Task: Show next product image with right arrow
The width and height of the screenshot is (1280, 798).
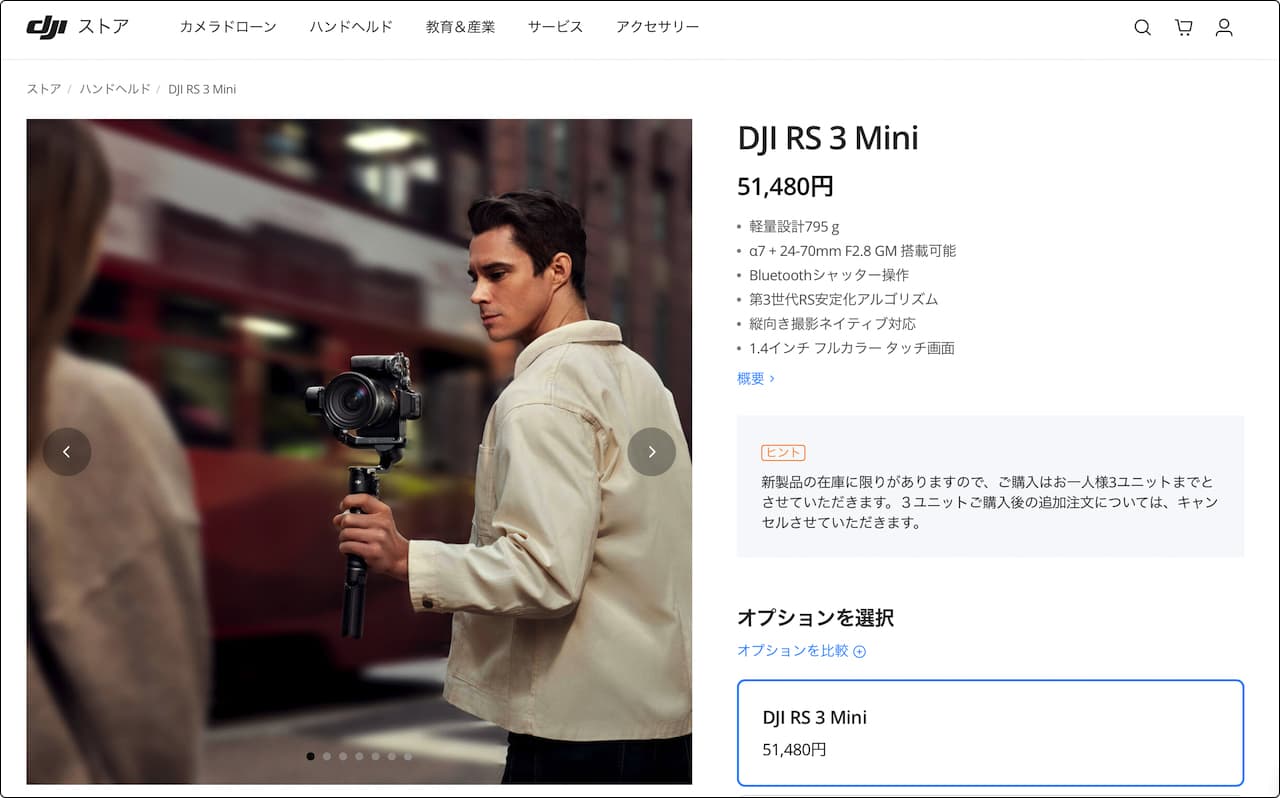Action: [652, 452]
